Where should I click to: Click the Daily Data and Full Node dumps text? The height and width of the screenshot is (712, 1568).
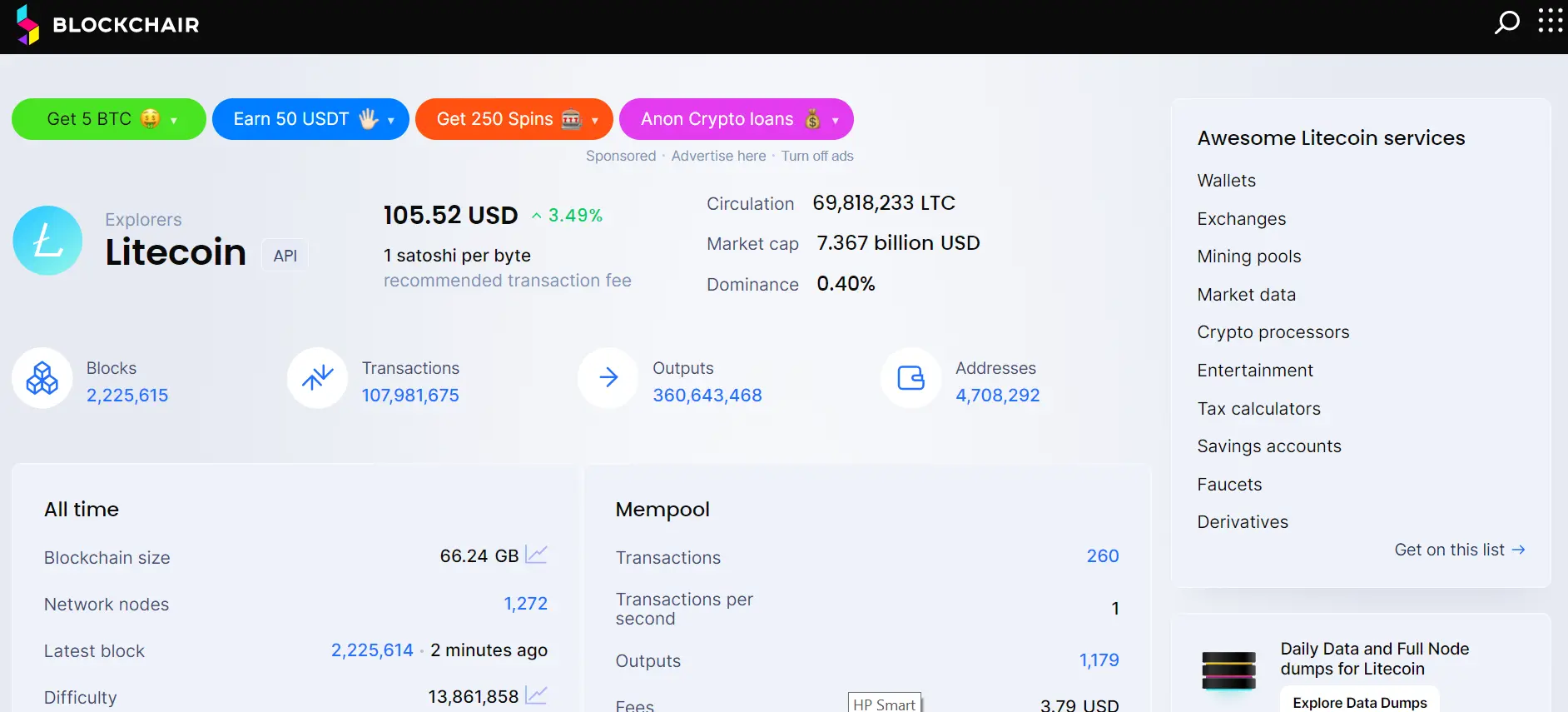click(x=1375, y=659)
